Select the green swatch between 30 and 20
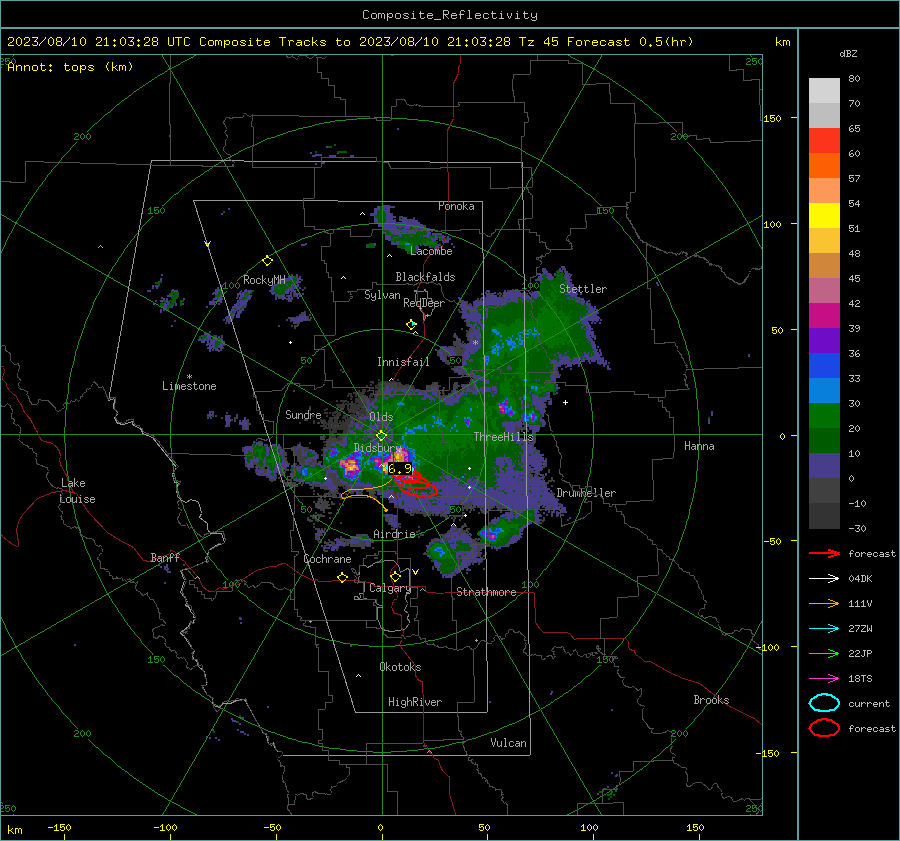The height and width of the screenshot is (841, 900). click(824, 416)
